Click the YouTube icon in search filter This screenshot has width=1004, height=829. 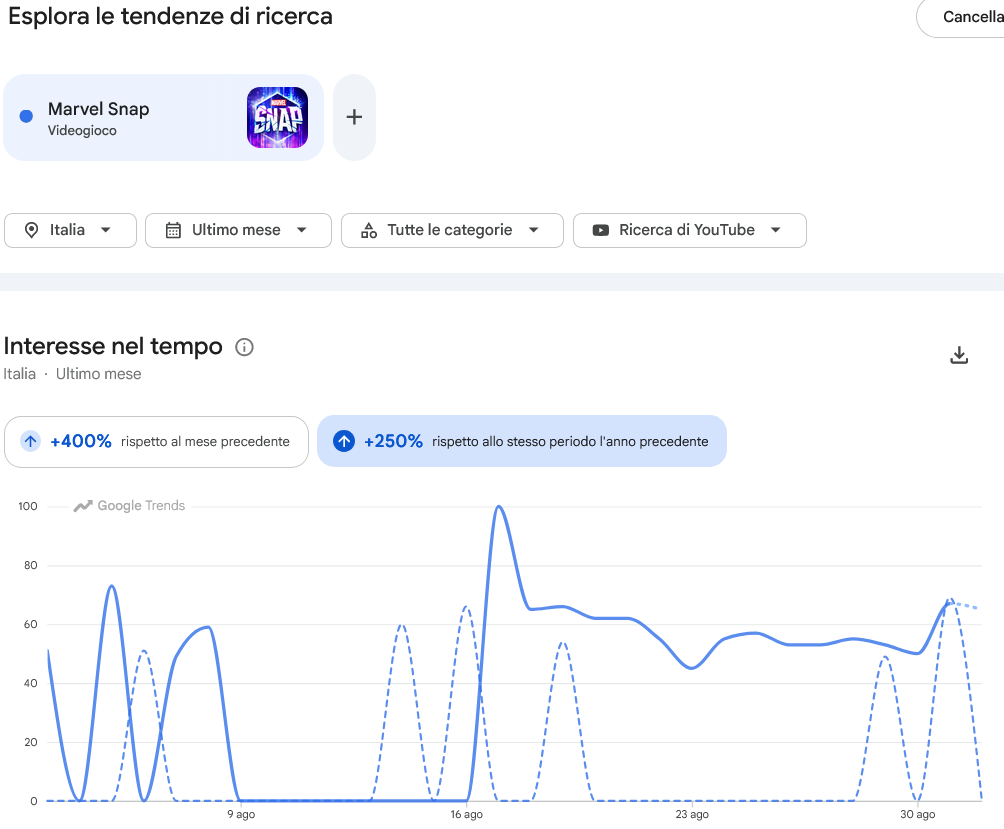click(601, 230)
